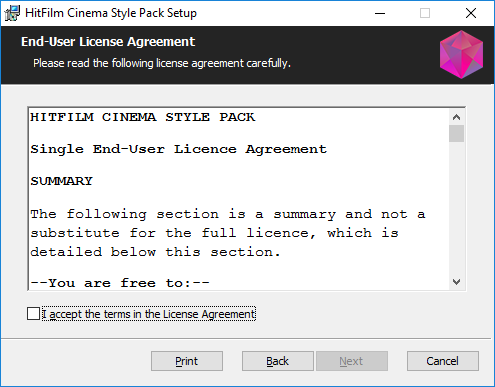Print the license agreement
Image resolution: width=495 pixels, height=387 pixels.
click(187, 361)
